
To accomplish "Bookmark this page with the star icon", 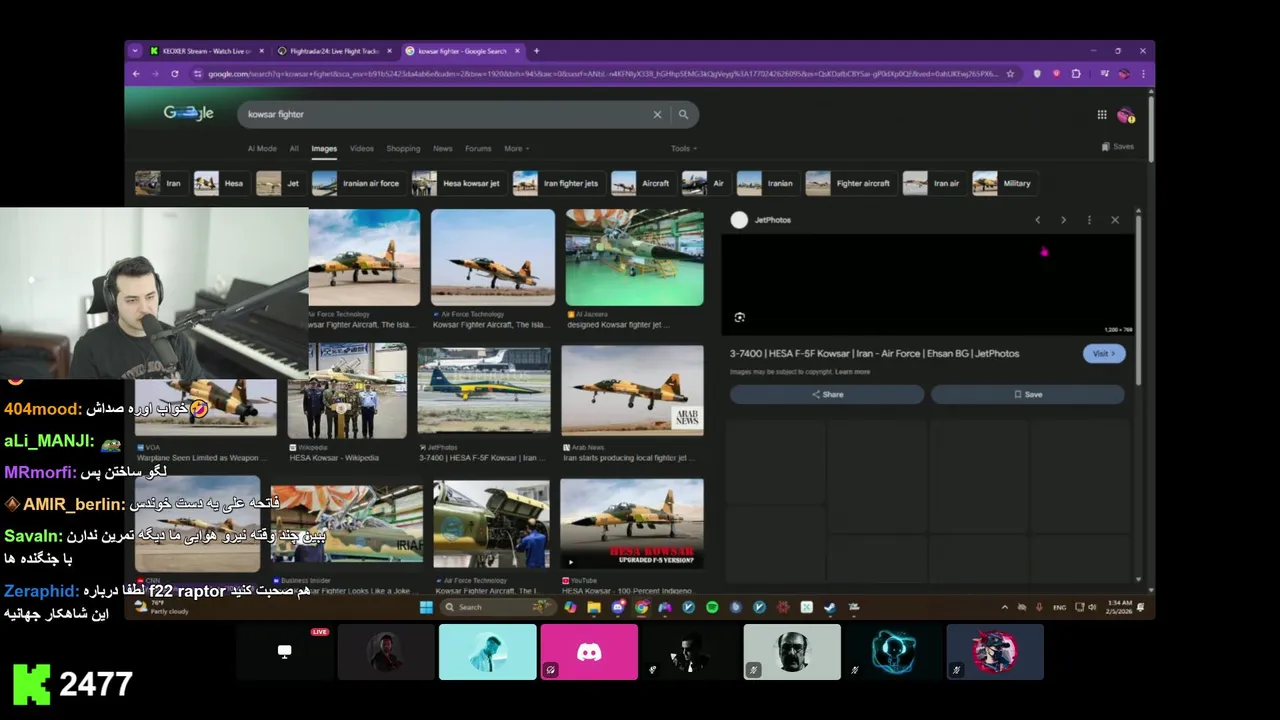I will pyautogui.click(x=1010, y=74).
